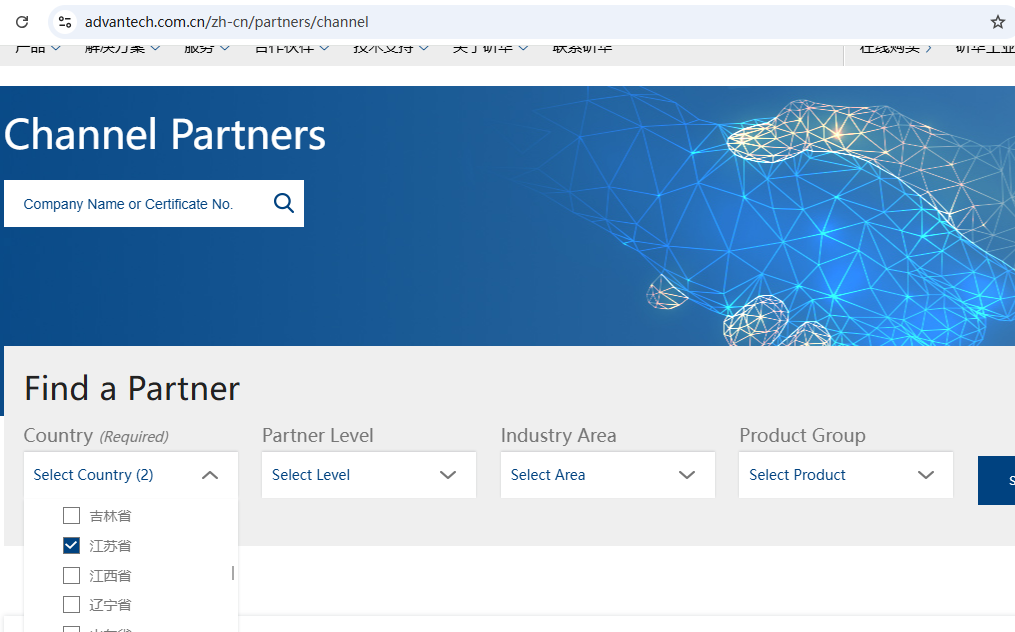Select the 辽宁省 checkbox
1015x632 pixels.
[71, 605]
